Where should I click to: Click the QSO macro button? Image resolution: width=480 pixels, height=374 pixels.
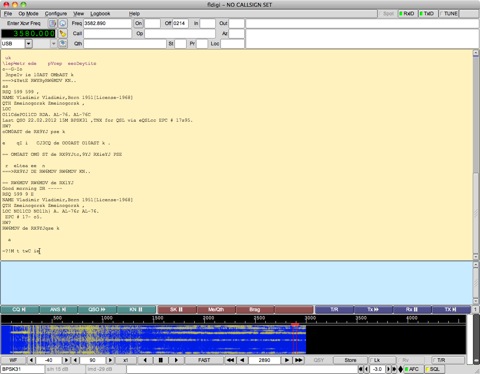97,310
